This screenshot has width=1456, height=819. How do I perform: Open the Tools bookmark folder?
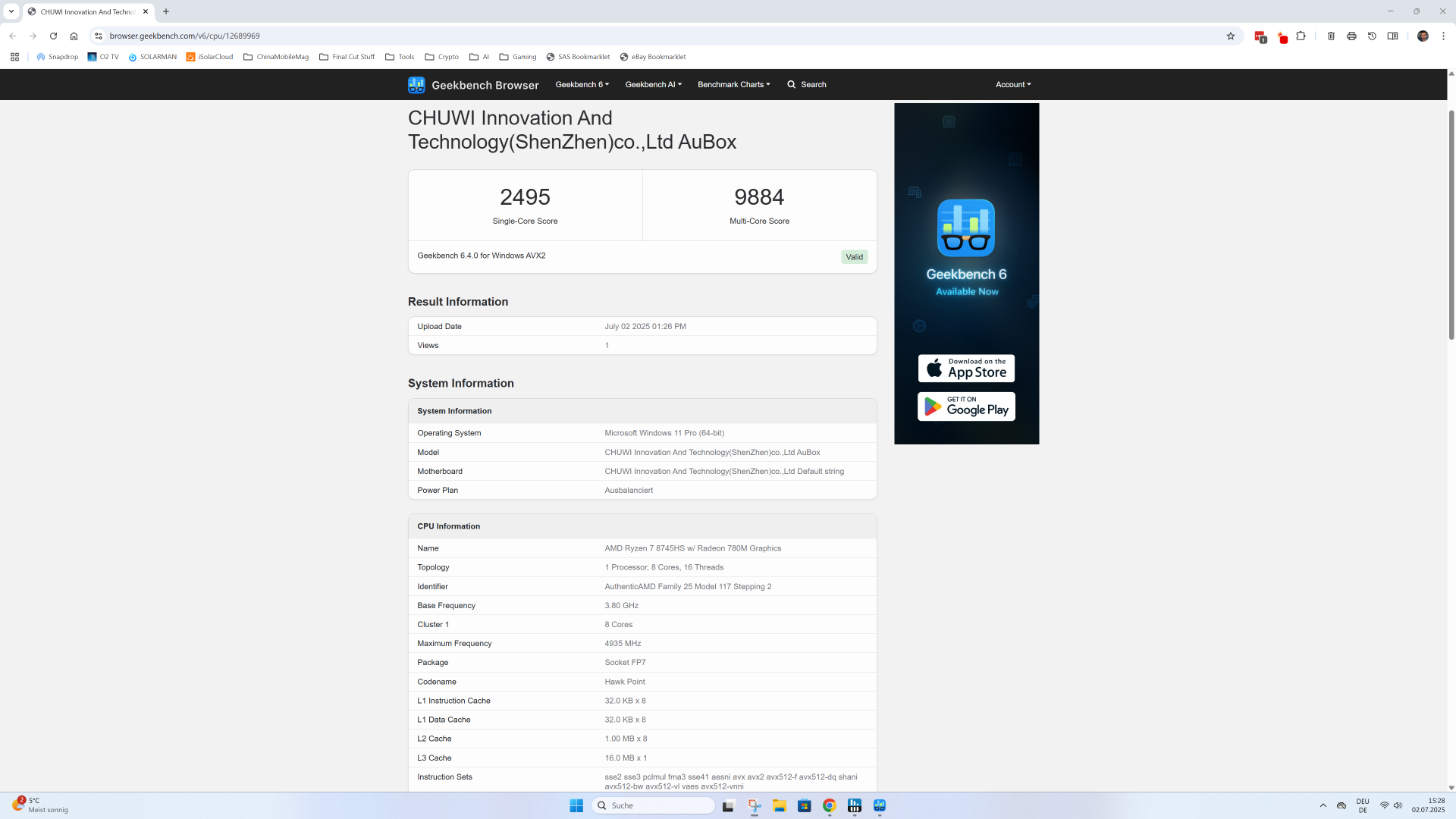click(400, 57)
